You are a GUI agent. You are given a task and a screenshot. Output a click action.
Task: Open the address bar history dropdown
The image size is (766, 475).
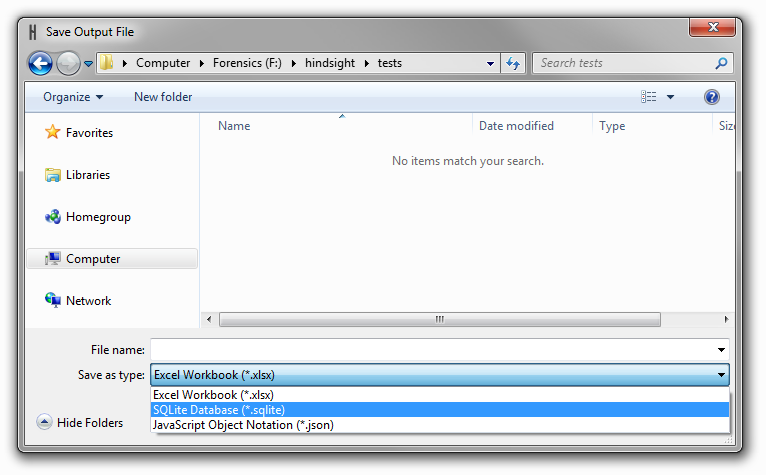point(490,64)
